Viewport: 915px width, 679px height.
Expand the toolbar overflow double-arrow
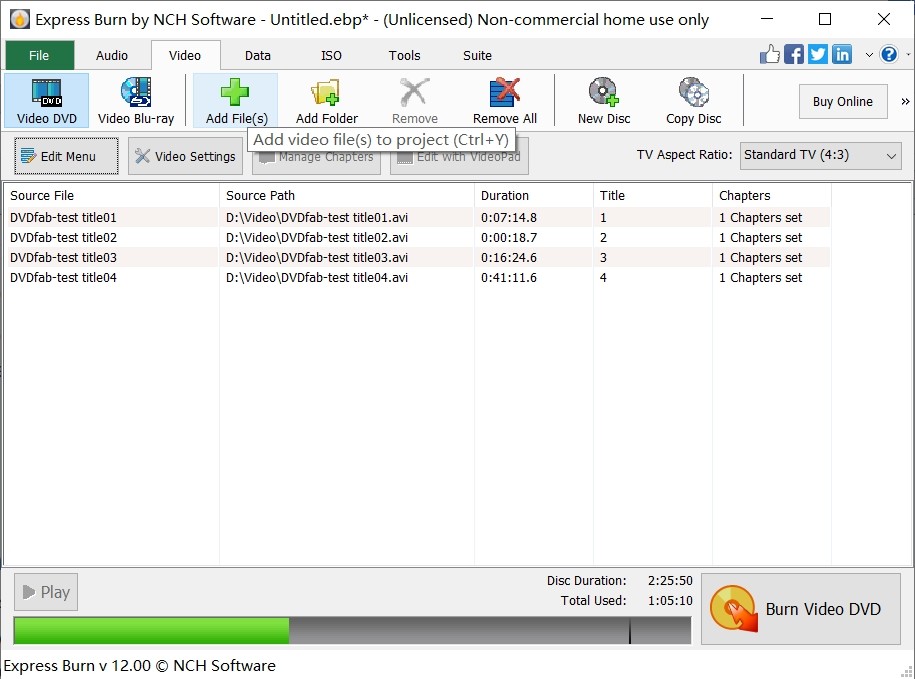[x=904, y=101]
